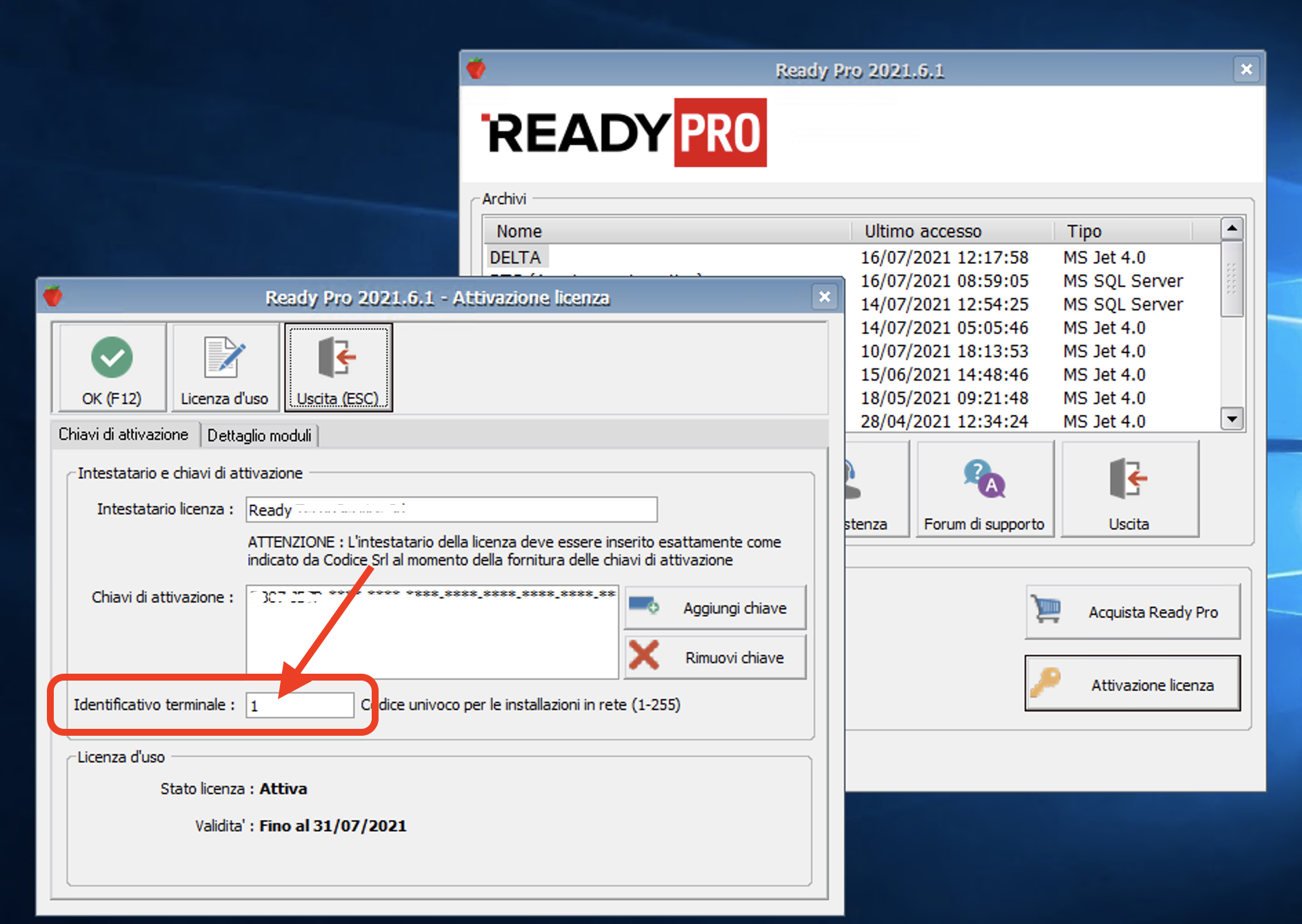Close the Ready Pro 2021.6.1 main window
The image size is (1302, 924).
point(1246,70)
